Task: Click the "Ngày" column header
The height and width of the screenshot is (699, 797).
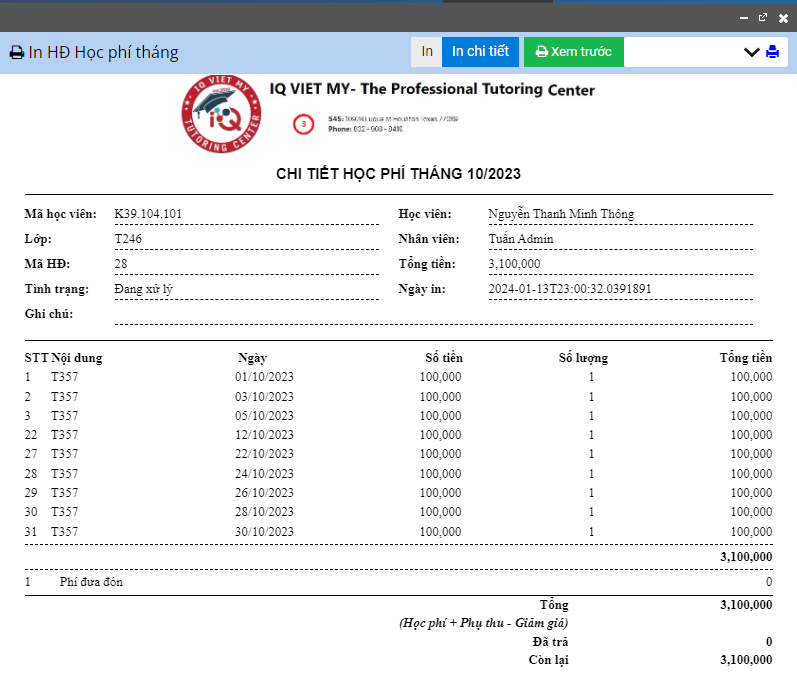Action: pos(252,358)
